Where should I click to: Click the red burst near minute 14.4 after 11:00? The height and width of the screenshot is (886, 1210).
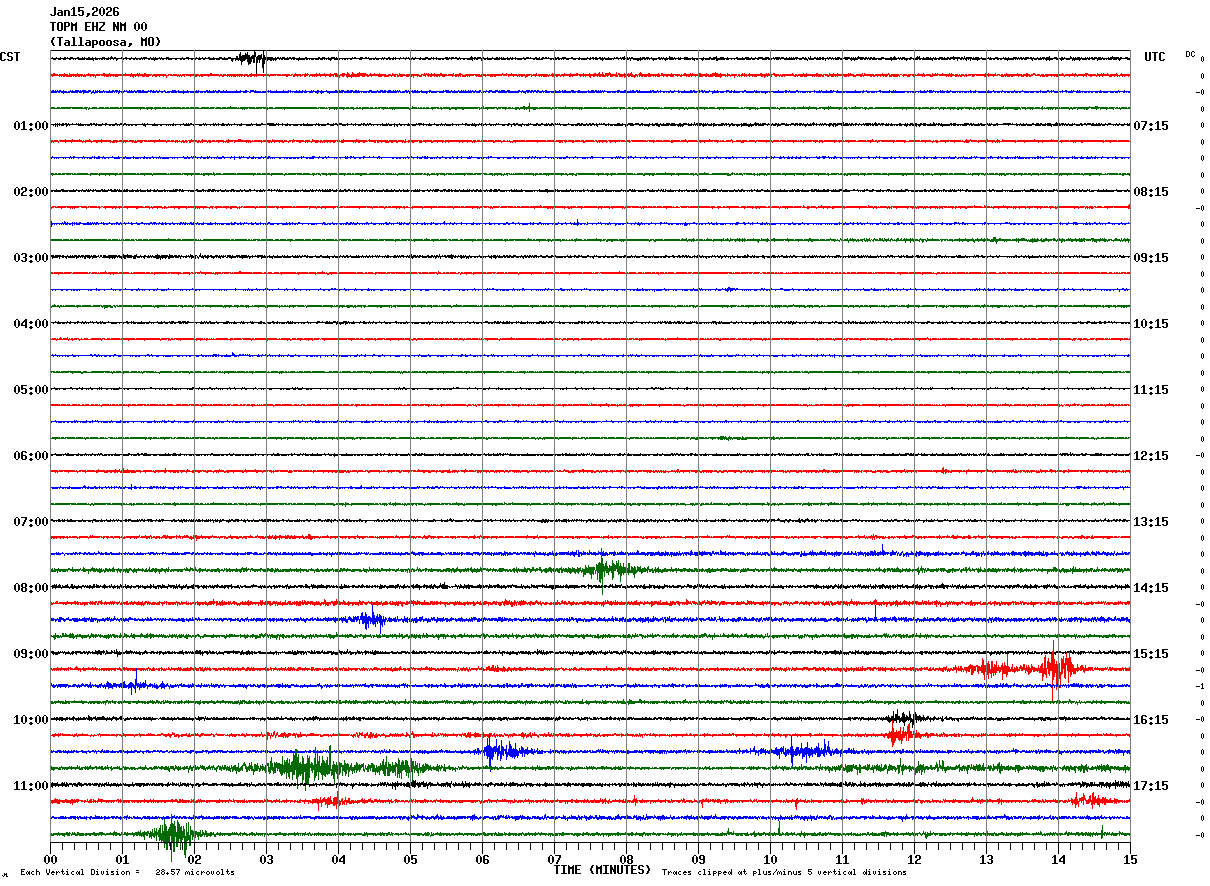click(x=1090, y=799)
